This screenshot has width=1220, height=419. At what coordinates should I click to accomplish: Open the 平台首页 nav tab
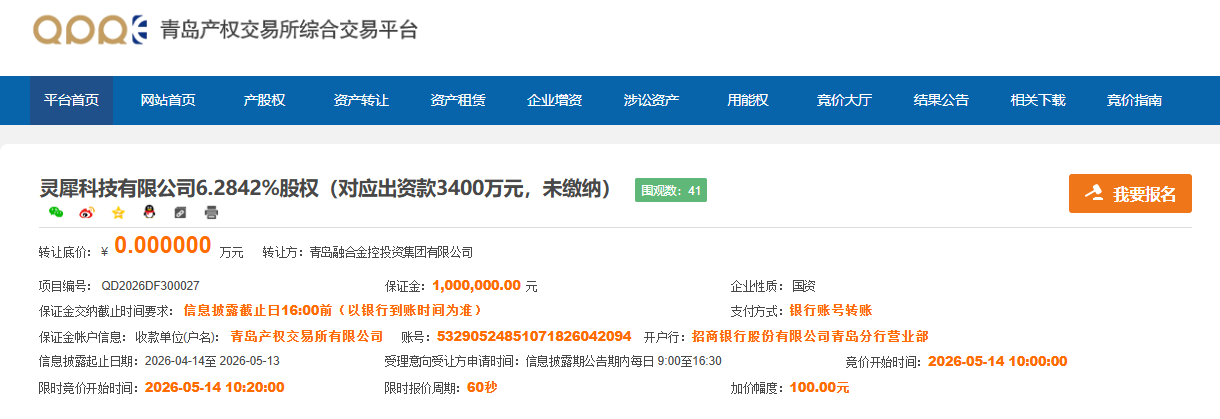click(x=71, y=100)
